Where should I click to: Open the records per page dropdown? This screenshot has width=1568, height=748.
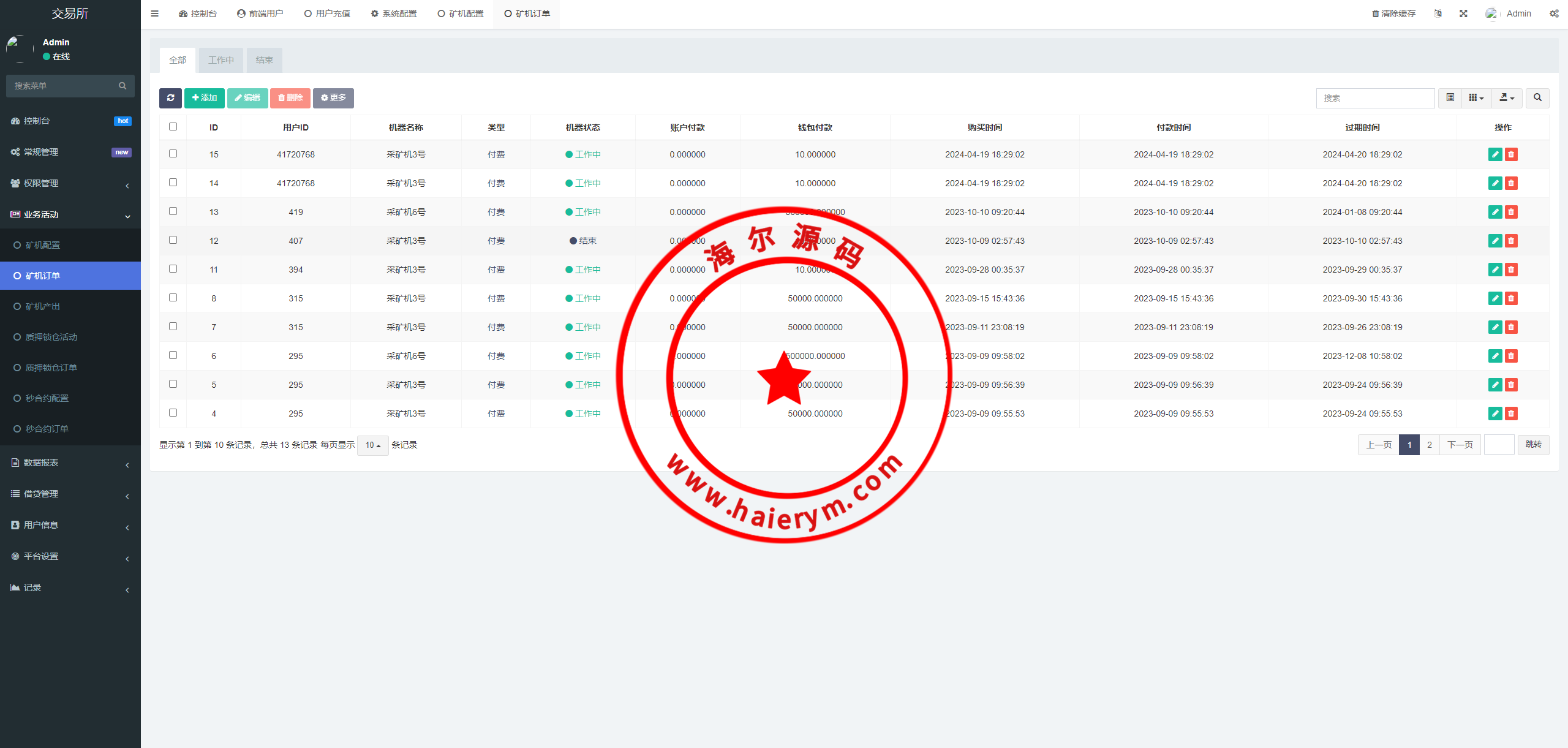click(372, 445)
